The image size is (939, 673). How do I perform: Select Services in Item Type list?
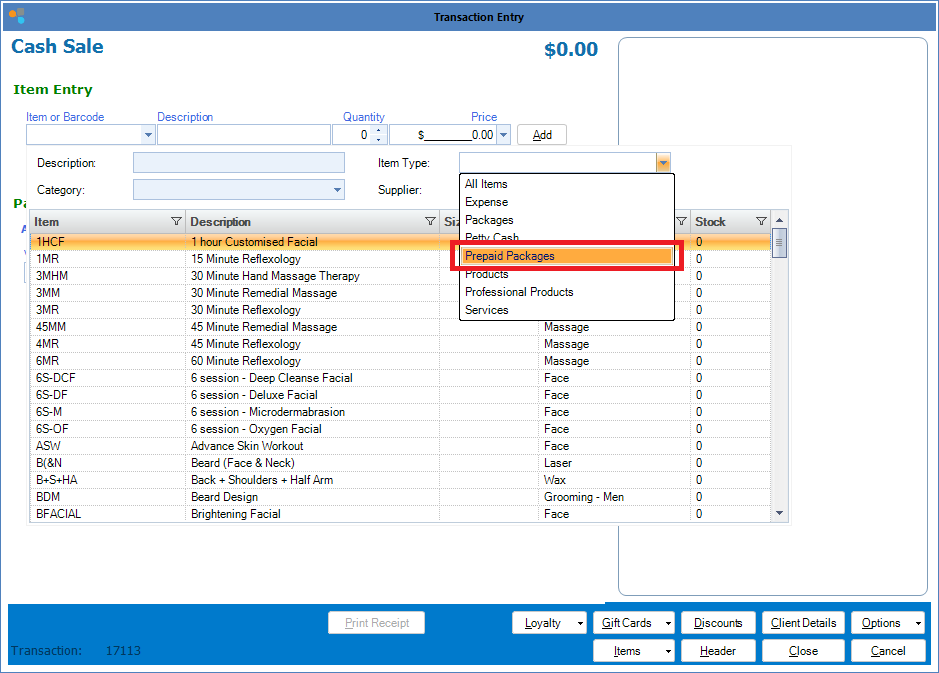point(487,310)
